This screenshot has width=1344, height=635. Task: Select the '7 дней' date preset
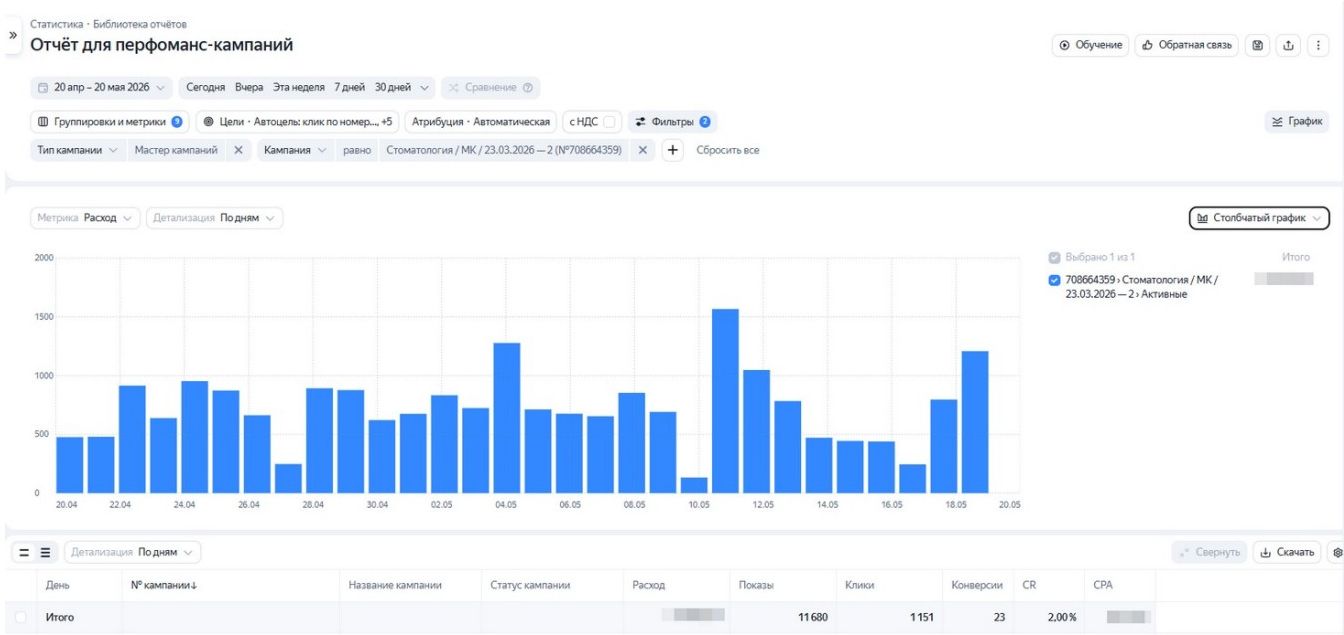(350, 88)
